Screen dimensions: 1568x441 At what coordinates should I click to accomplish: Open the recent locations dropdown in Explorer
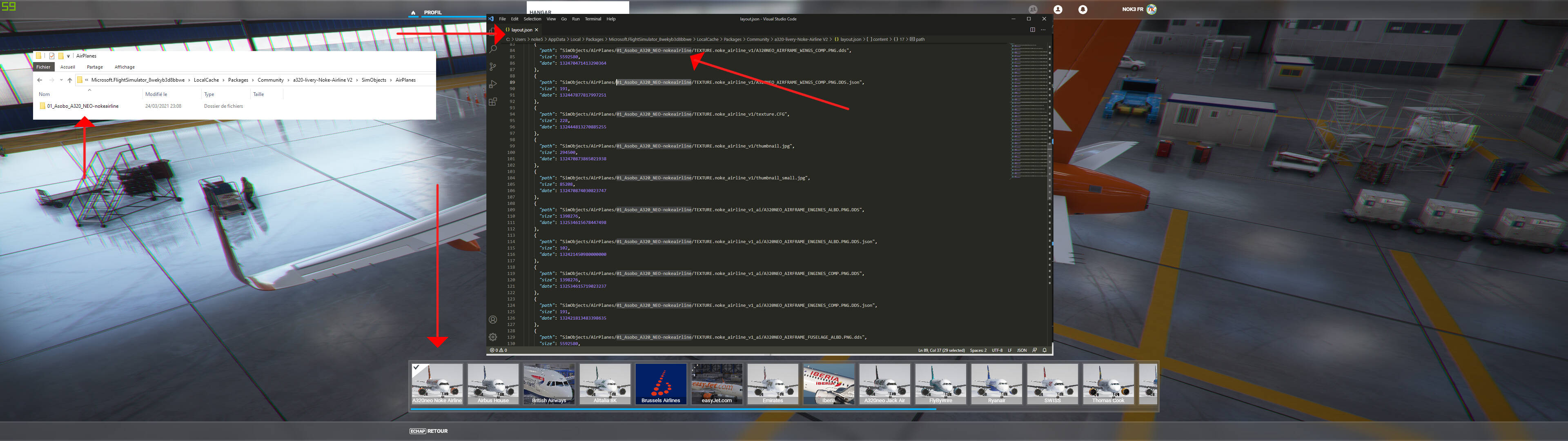(x=61, y=80)
